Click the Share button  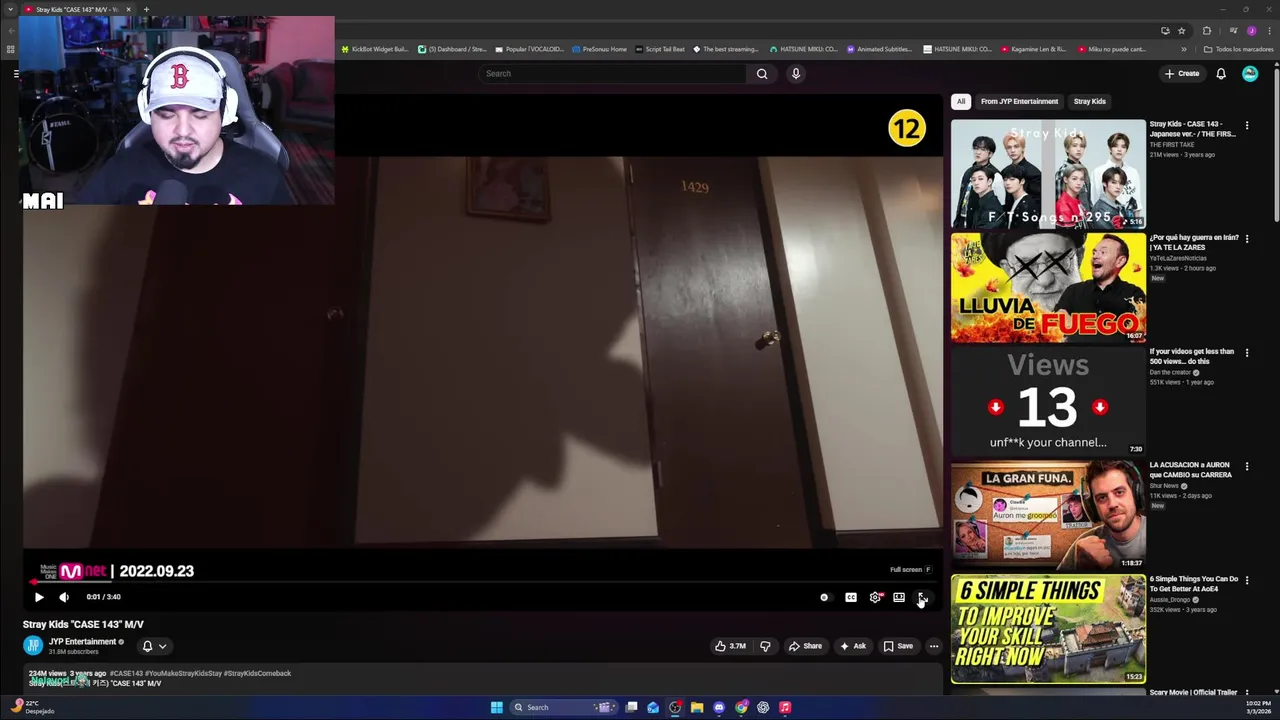tap(805, 646)
